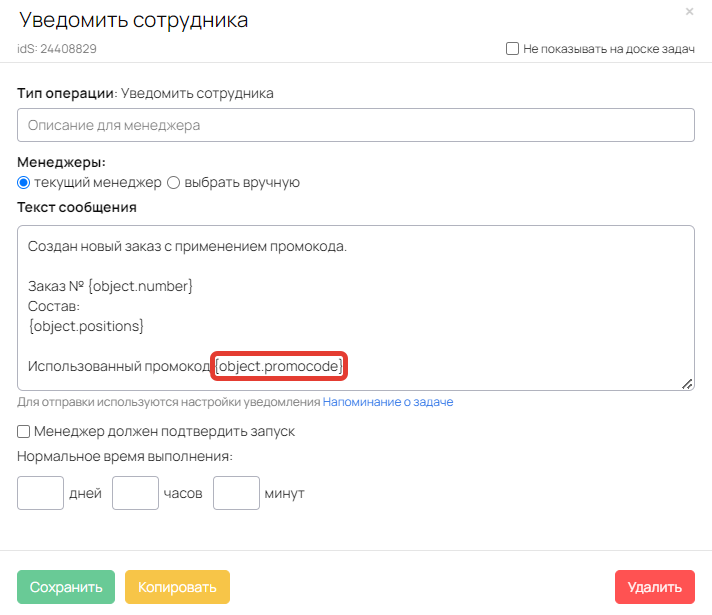
Task: Click the часов input box
Action: pyautogui.click(x=135, y=493)
